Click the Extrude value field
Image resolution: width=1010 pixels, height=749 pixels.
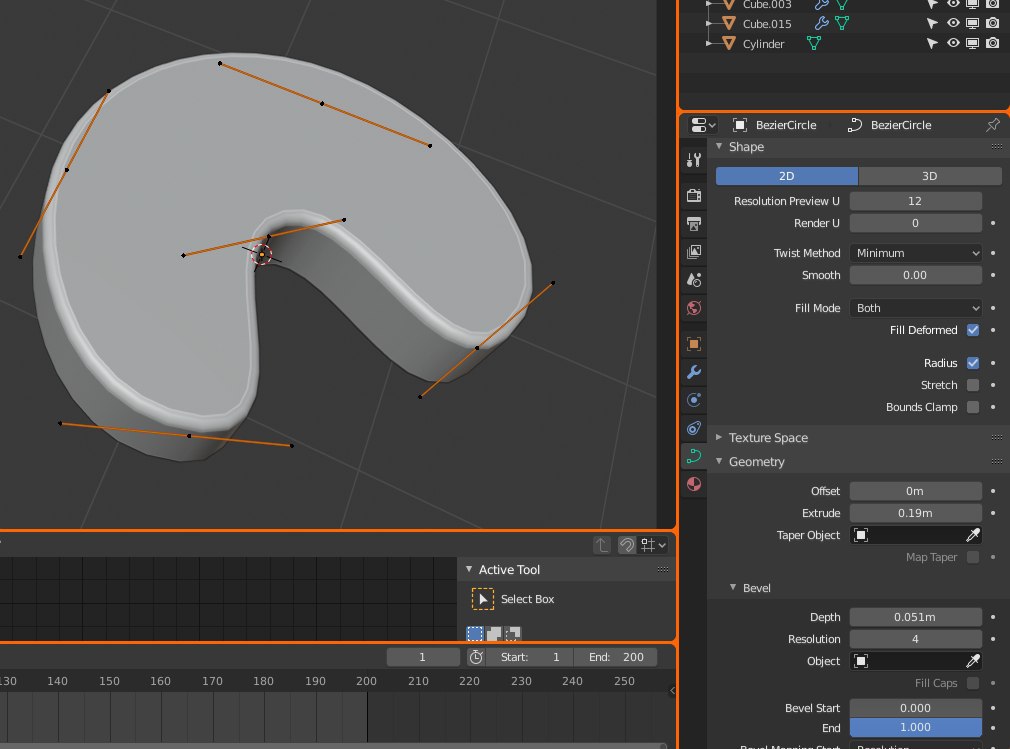915,513
